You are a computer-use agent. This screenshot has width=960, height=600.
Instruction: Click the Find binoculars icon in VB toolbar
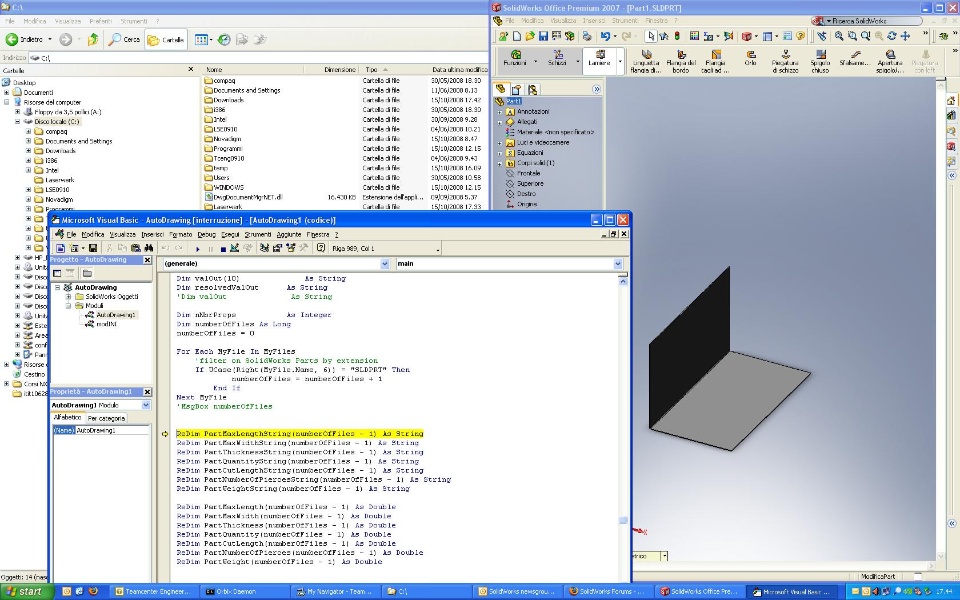pos(148,248)
